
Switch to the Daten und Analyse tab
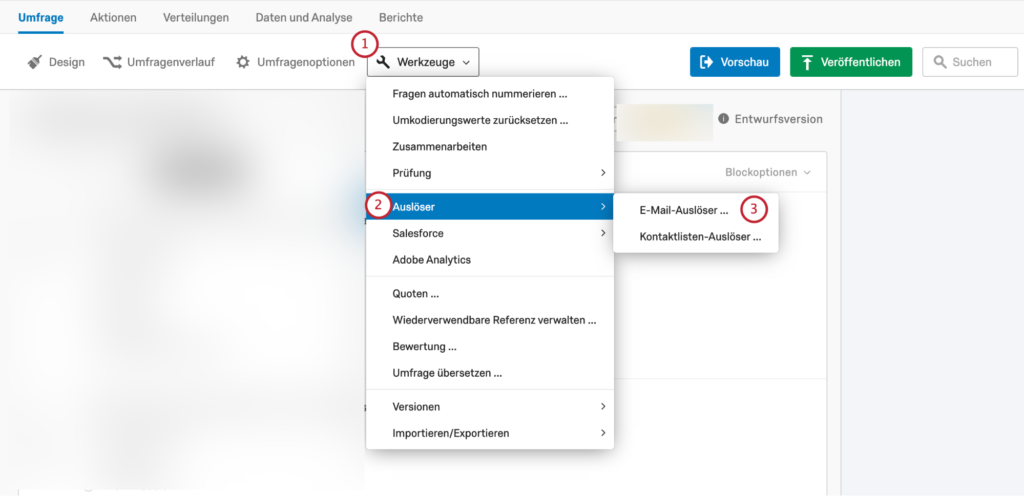(x=304, y=18)
